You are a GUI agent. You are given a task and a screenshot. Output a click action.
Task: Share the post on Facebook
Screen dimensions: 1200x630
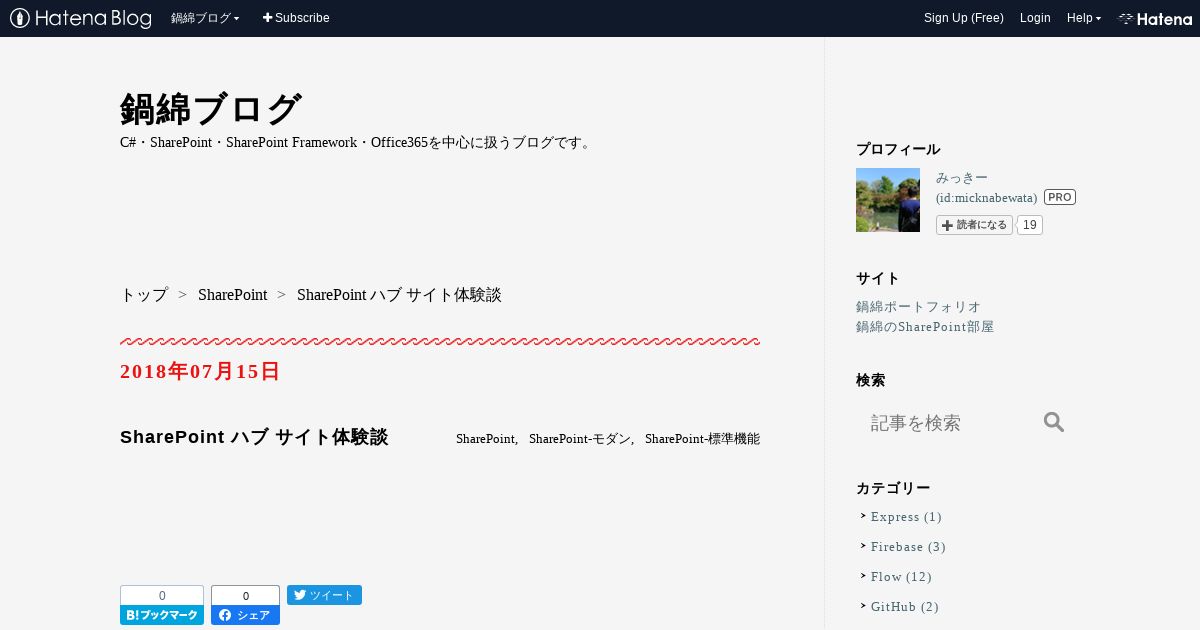245,615
